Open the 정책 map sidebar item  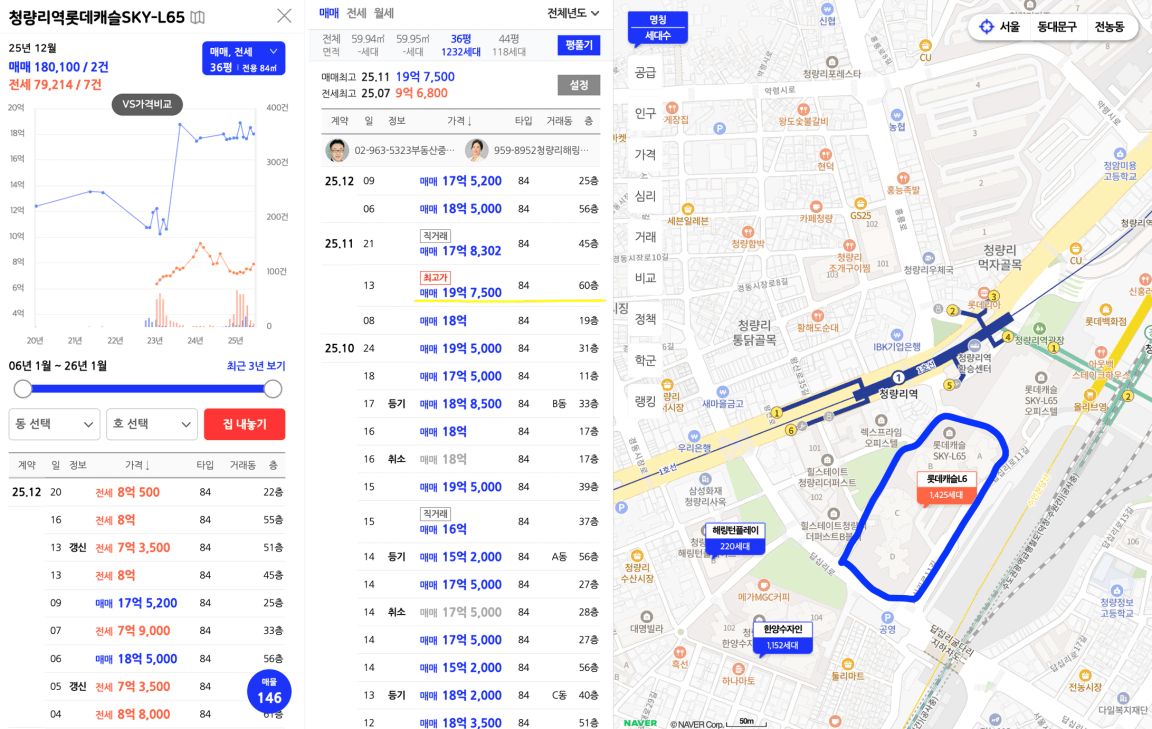[645, 319]
